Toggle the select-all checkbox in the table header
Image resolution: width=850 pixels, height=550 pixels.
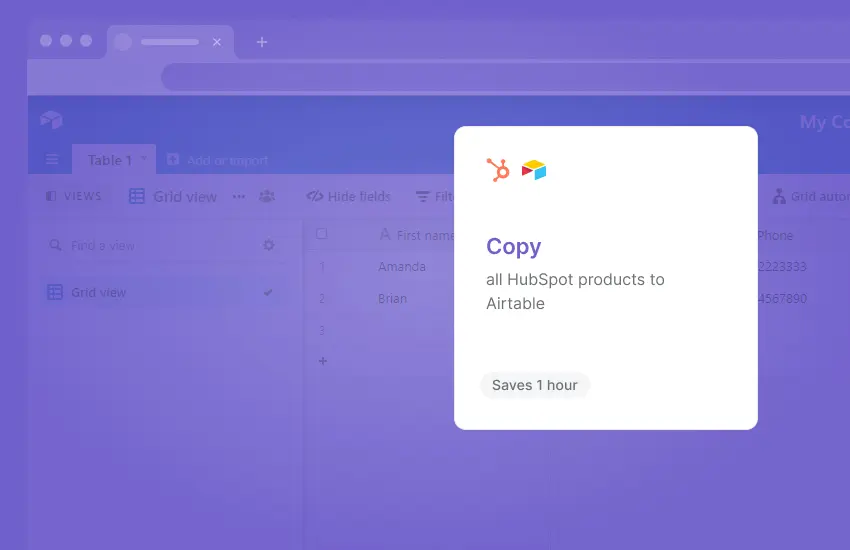coord(321,234)
